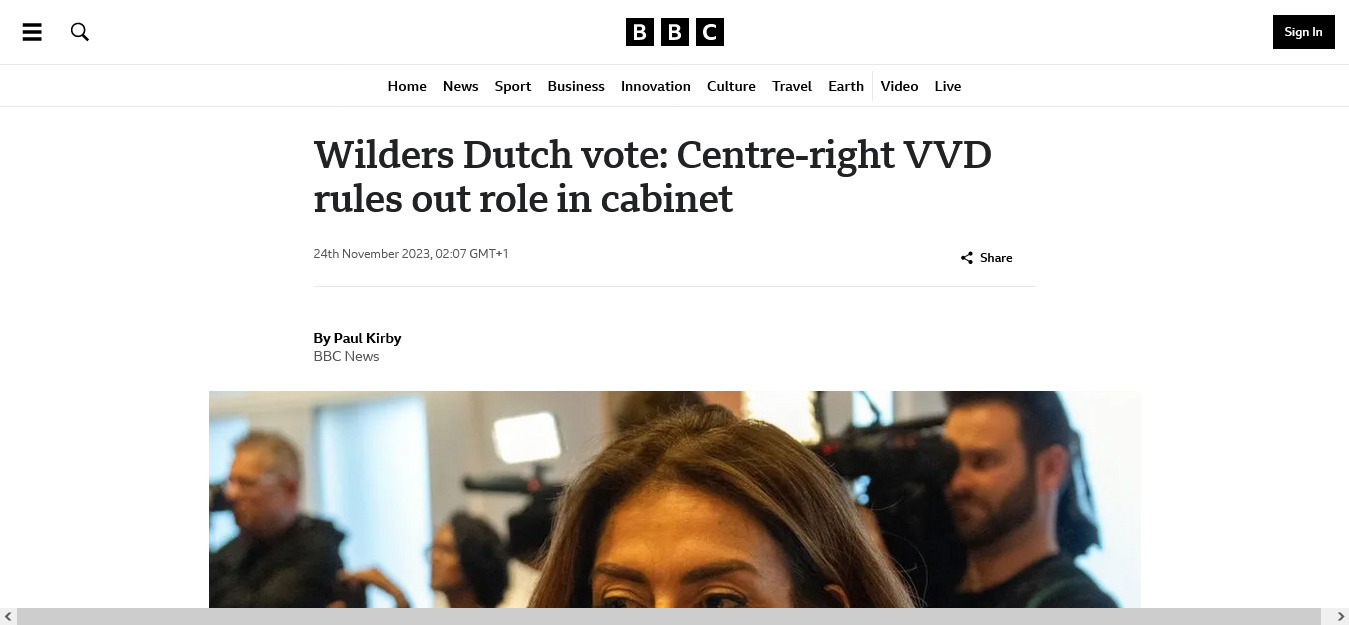Click the search magnifier icon
This screenshot has width=1349, height=625.
(x=80, y=32)
